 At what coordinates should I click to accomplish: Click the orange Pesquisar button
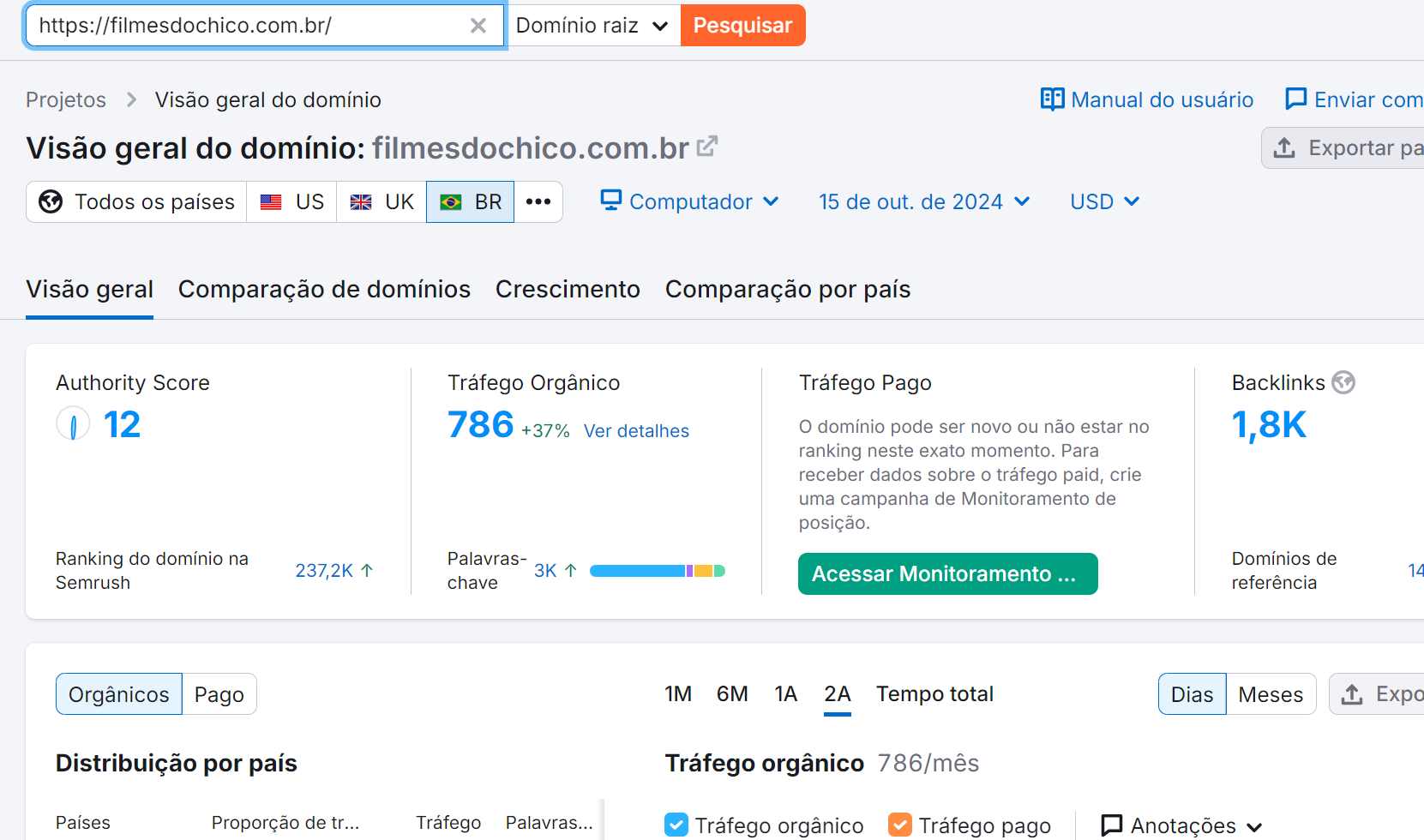(742, 26)
